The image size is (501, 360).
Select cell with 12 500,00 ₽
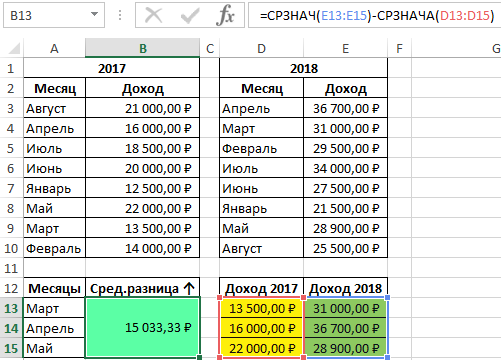click(x=143, y=188)
